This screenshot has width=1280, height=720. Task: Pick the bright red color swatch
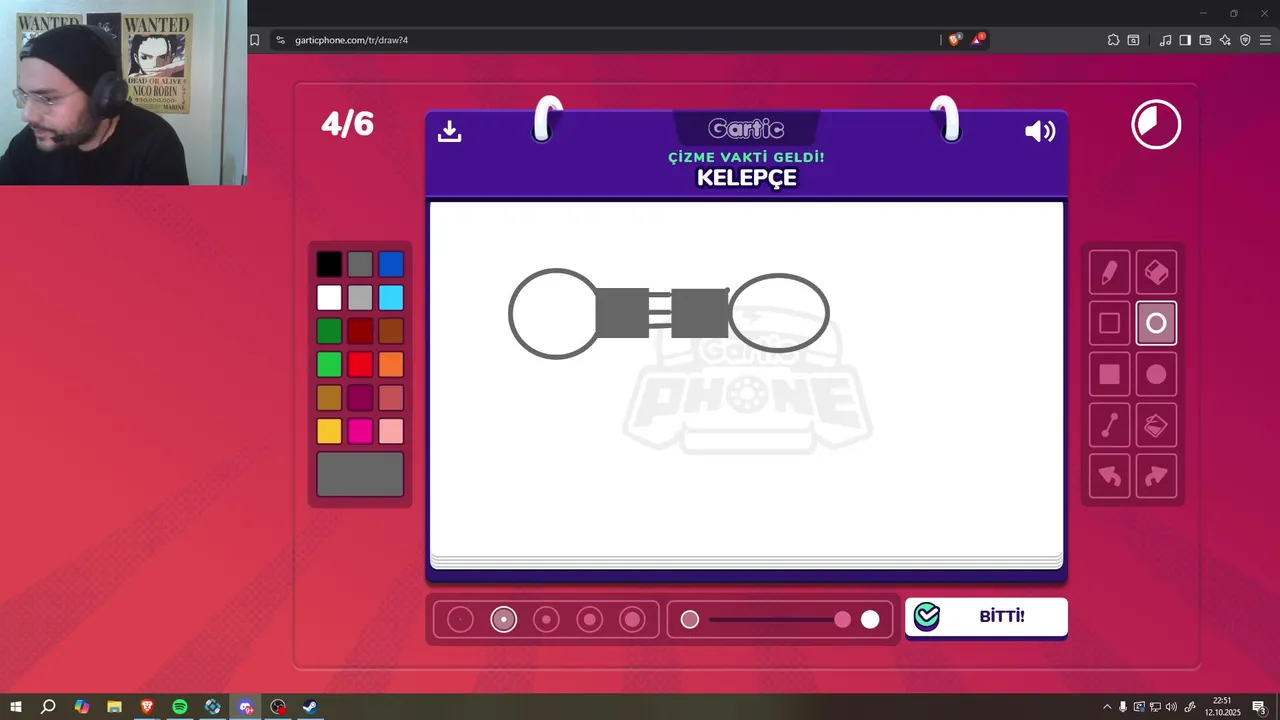[x=360, y=364]
